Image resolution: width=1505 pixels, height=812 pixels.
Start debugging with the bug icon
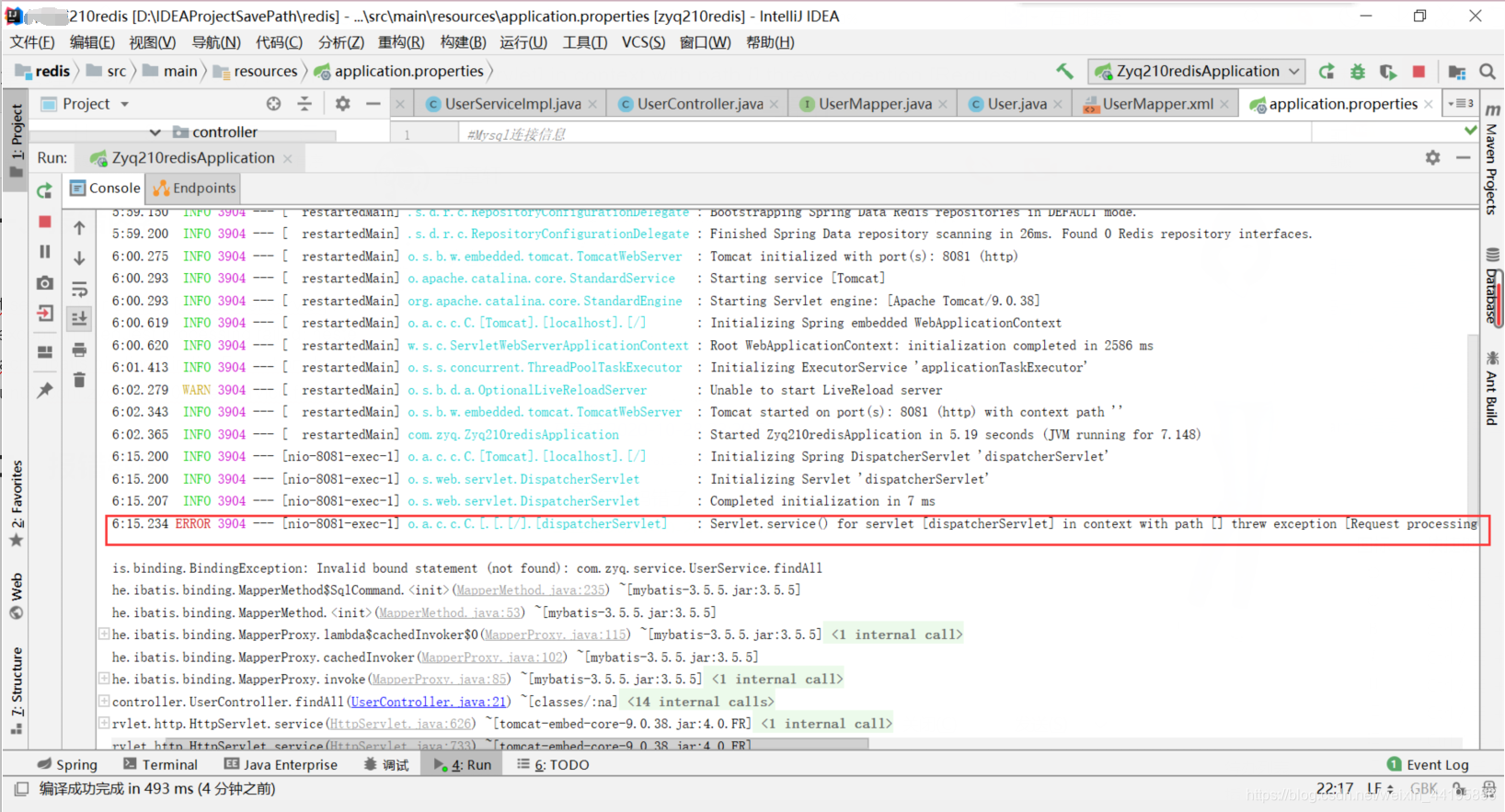pyautogui.click(x=1357, y=71)
